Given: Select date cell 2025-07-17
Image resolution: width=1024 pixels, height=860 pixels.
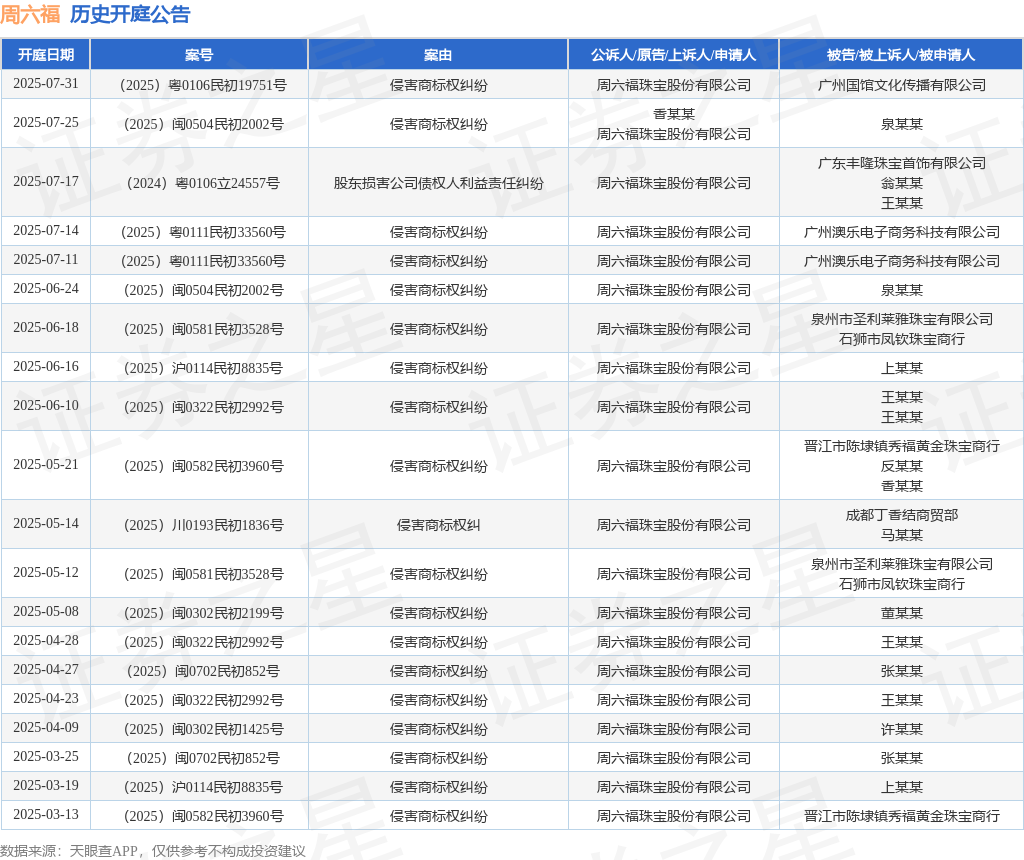Looking at the screenshot, I should coord(46,182).
